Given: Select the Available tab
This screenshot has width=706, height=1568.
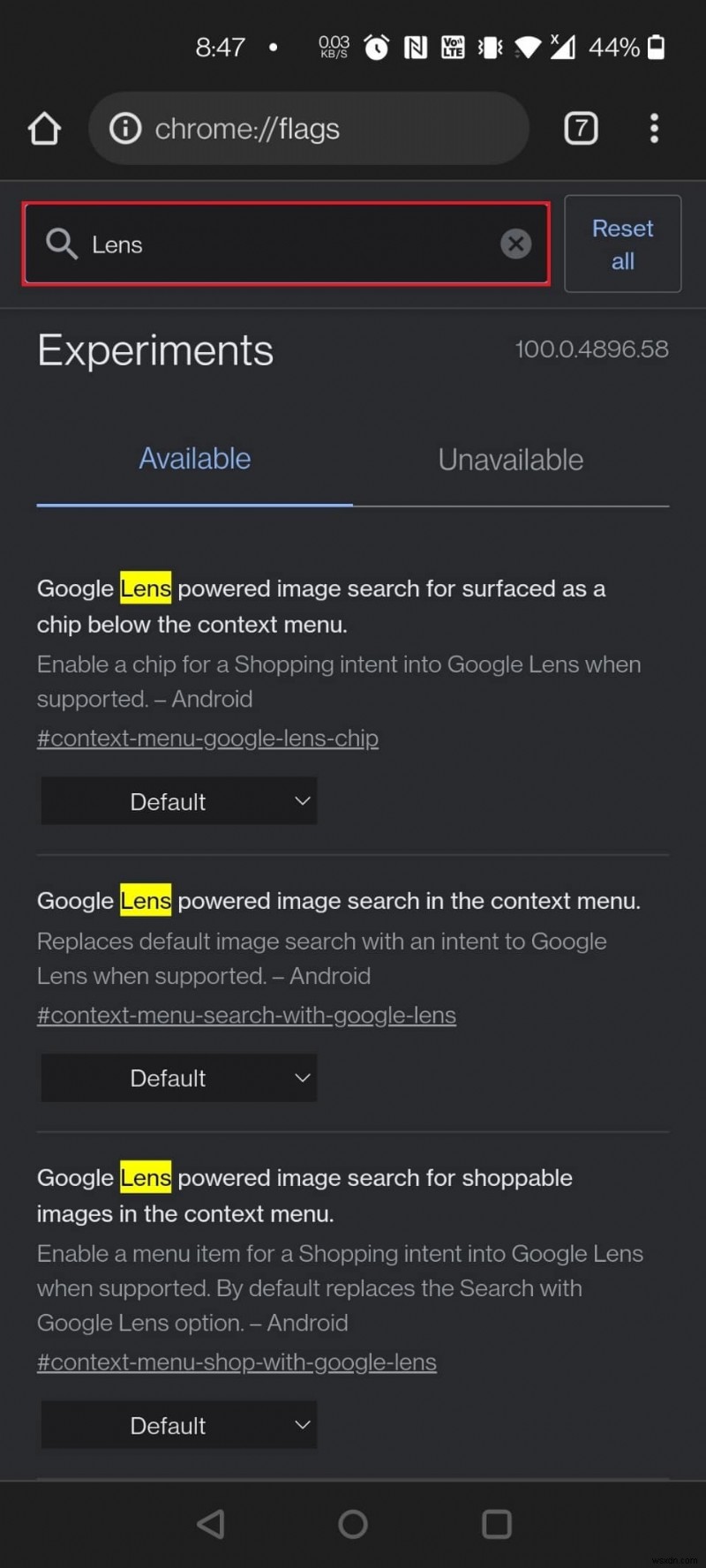Looking at the screenshot, I should point(194,458).
